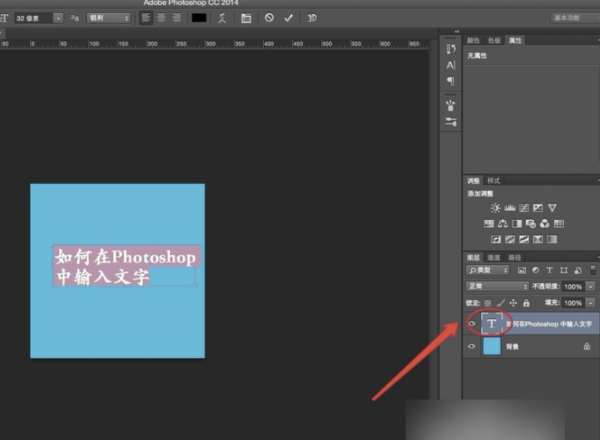
Task: Add a Levels adjustment histogram icon
Action: 510,207
